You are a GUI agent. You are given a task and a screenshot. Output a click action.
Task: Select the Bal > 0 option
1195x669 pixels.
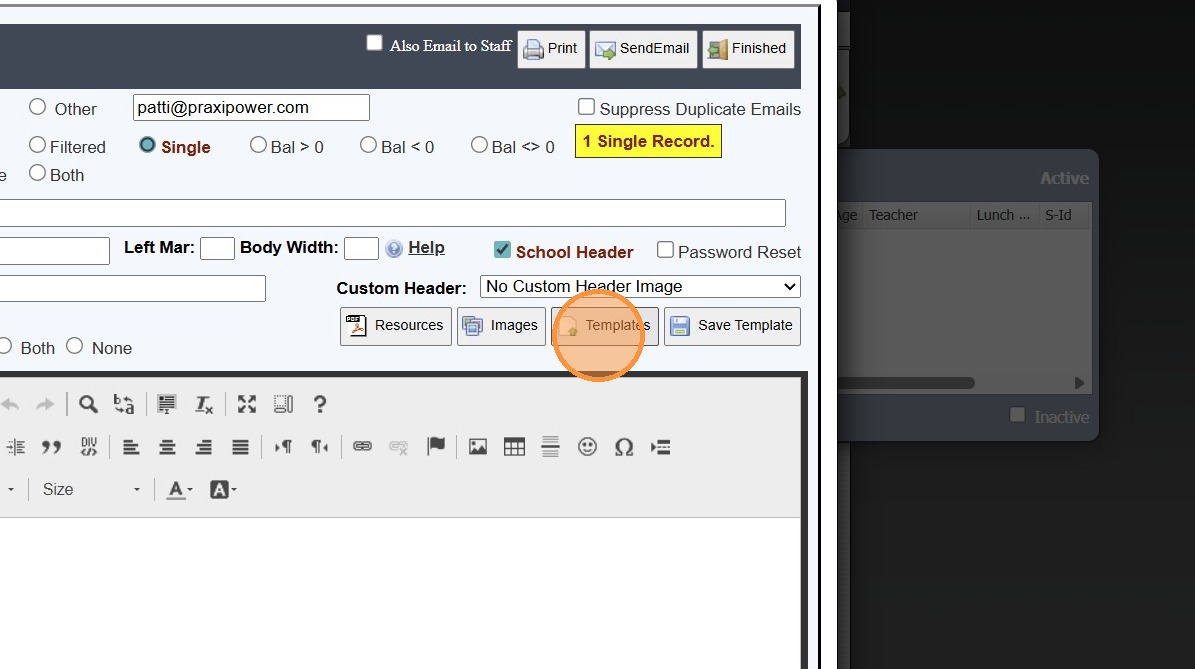[x=258, y=145]
